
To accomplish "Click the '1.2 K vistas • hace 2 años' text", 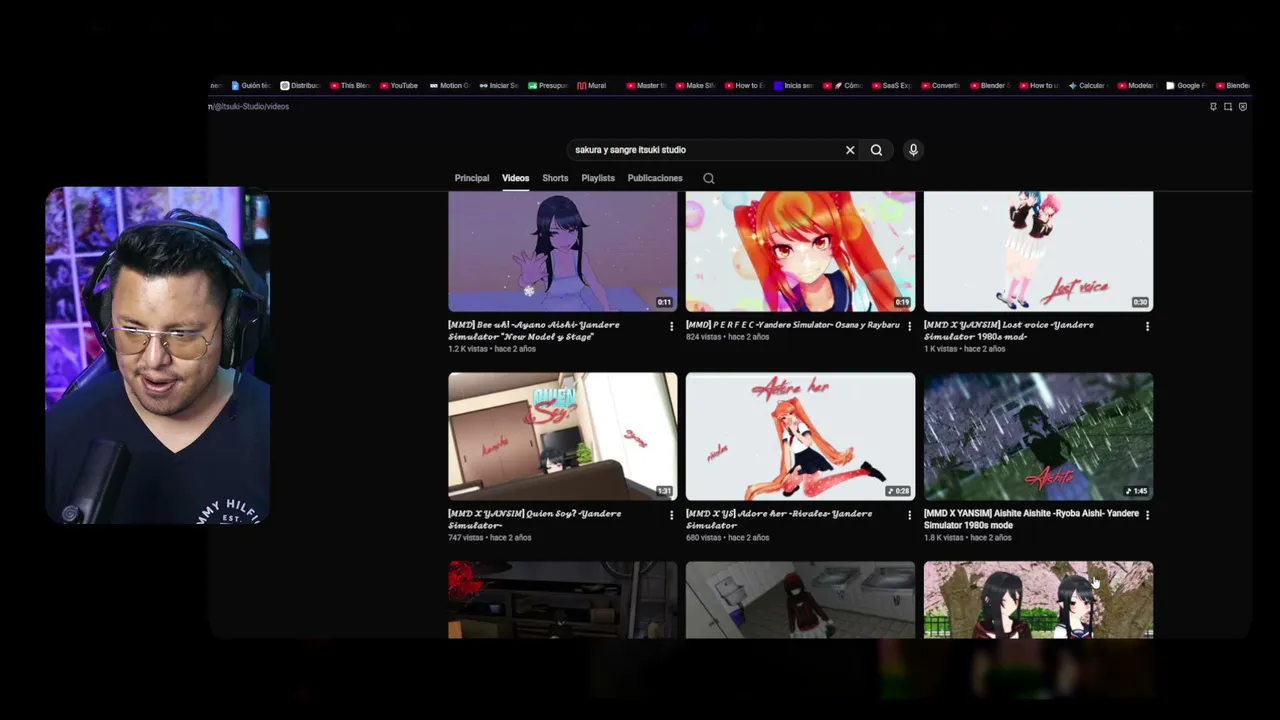I will click(492, 349).
